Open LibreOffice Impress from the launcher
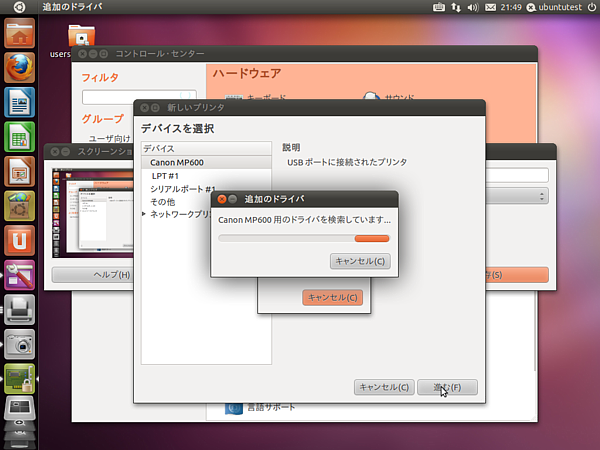The width and height of the screenshot is (600, 450). tap(20, 171)
